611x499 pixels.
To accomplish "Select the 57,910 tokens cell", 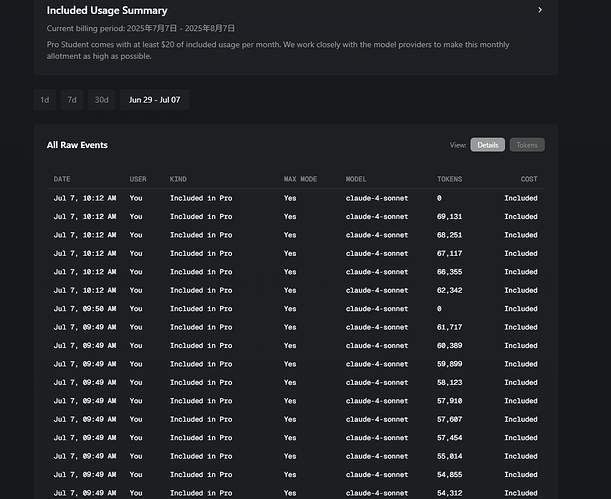I will point(449,401).
